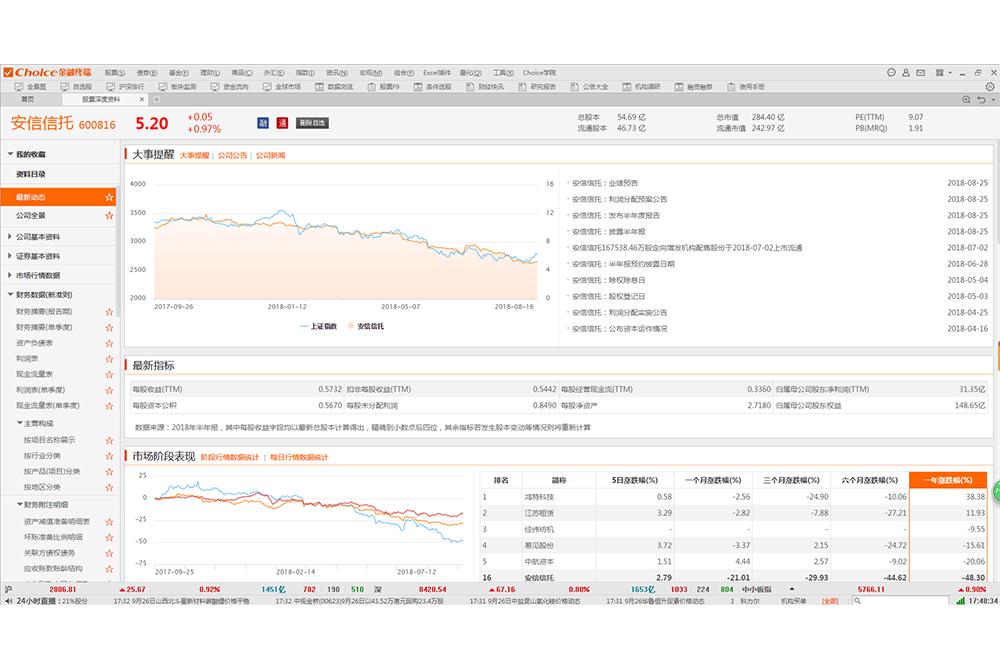
Task: Open the 每日行情数据统计 link
Action: [x=298, y=457]
